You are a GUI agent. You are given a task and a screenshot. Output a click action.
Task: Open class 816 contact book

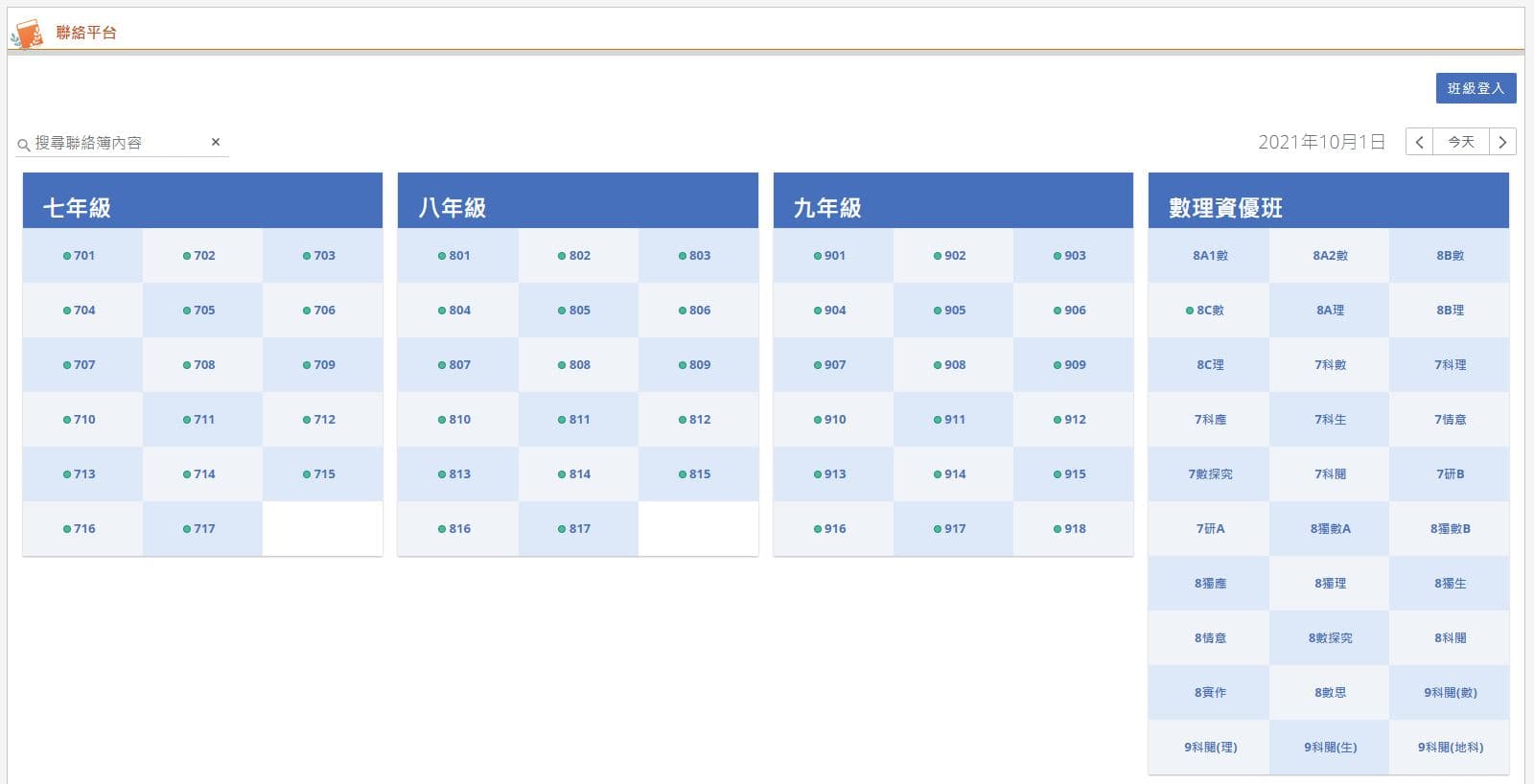(x=458, y=529)
